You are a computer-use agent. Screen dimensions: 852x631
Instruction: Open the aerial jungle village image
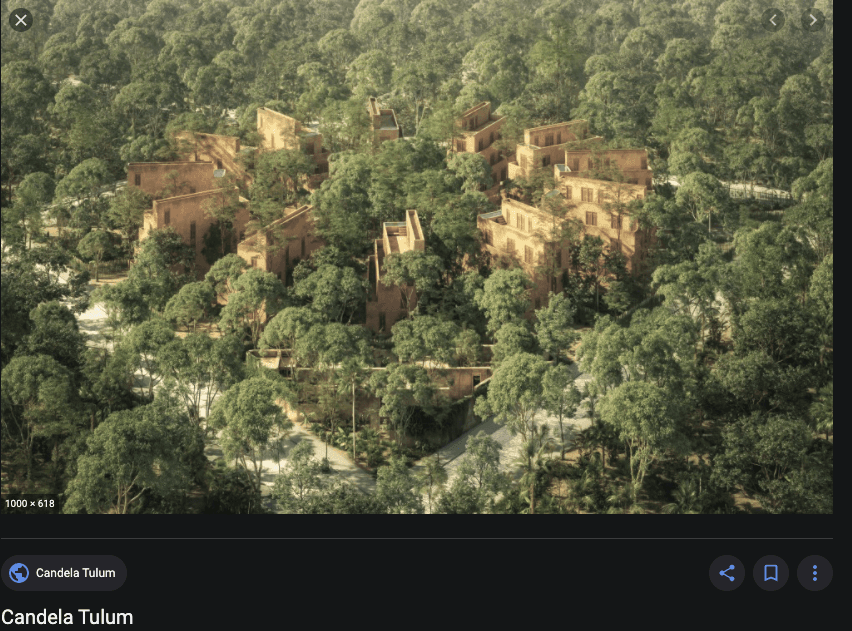pyautogui.click(x=417, y=257)
